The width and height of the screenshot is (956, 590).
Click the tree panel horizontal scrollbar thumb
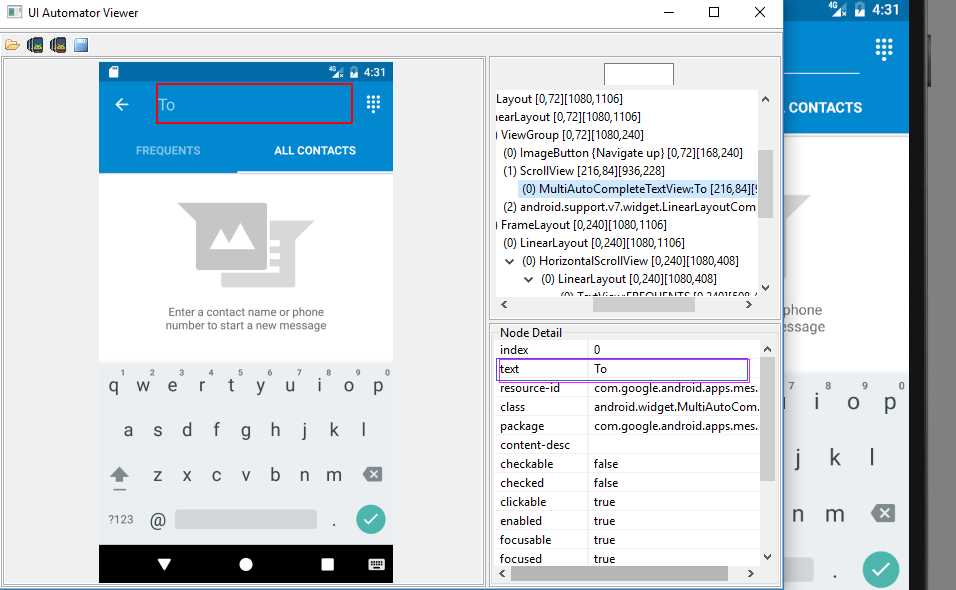(643, 305)
